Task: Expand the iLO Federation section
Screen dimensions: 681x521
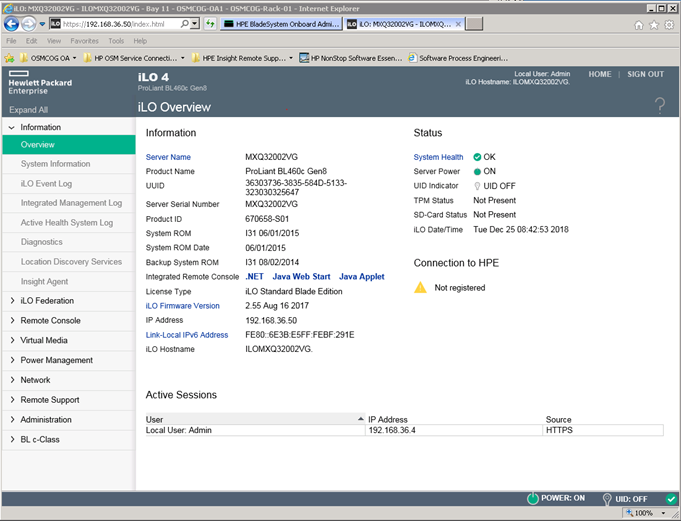Action: click(x=12, y=300)
